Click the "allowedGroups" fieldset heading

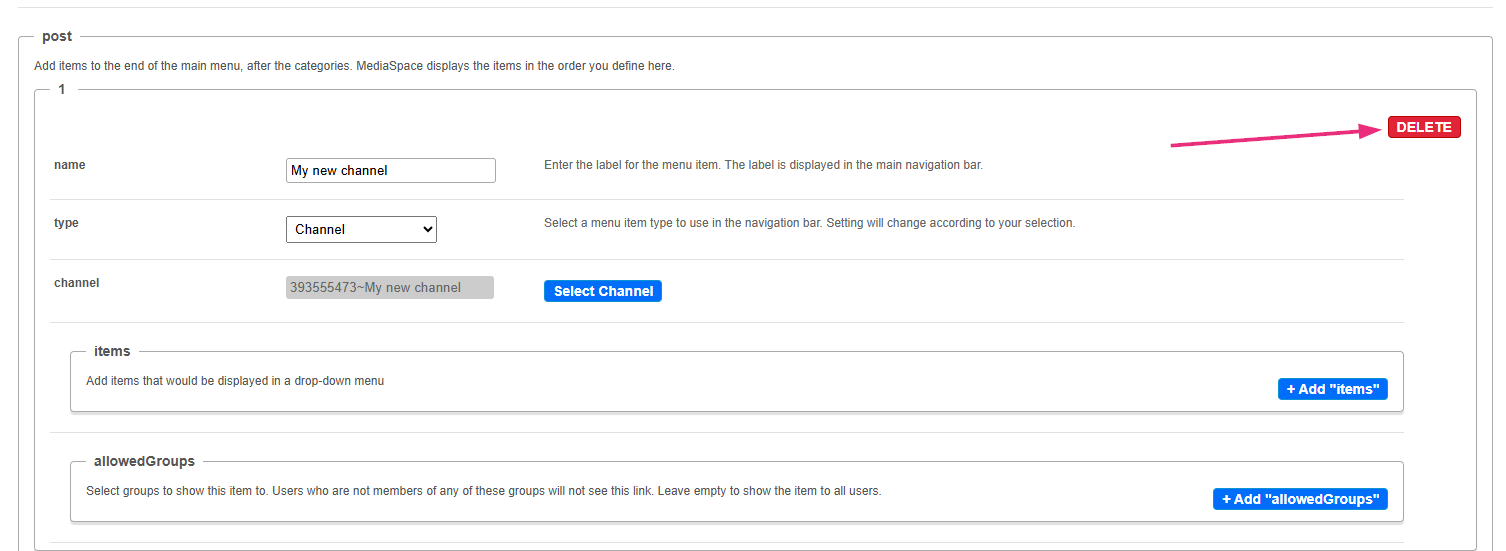[x=144, y=462]
